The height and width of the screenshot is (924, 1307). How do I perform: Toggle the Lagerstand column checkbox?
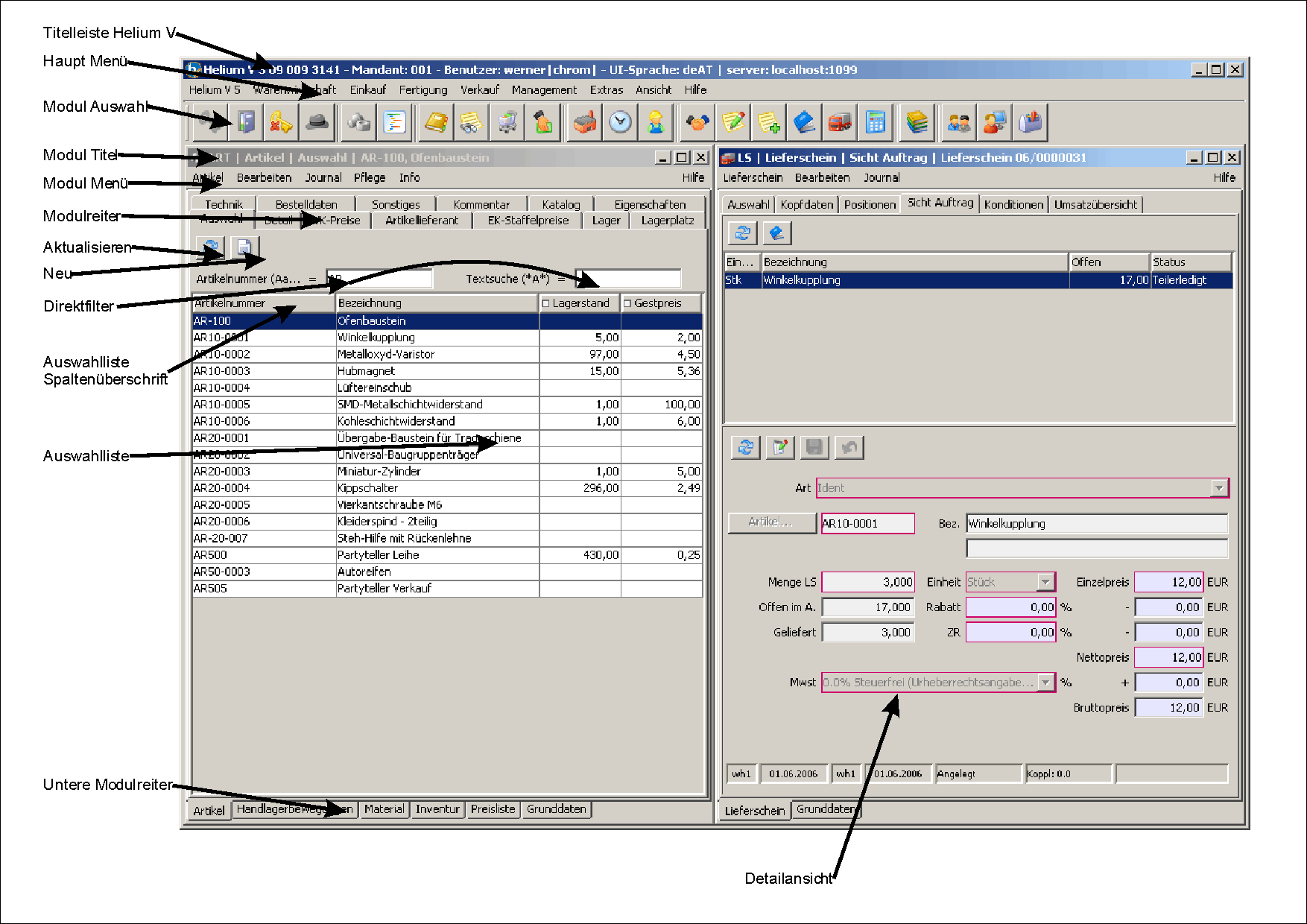[x=546, y=303]
